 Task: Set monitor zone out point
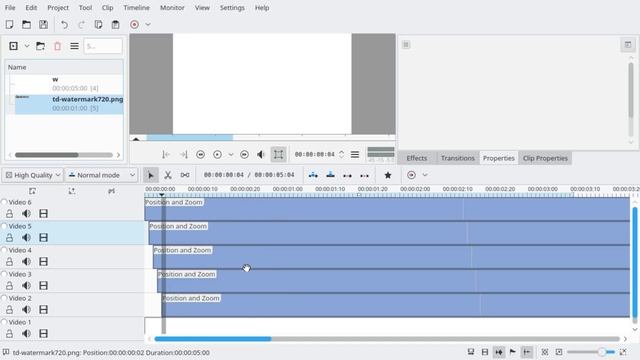pos(183,154)
